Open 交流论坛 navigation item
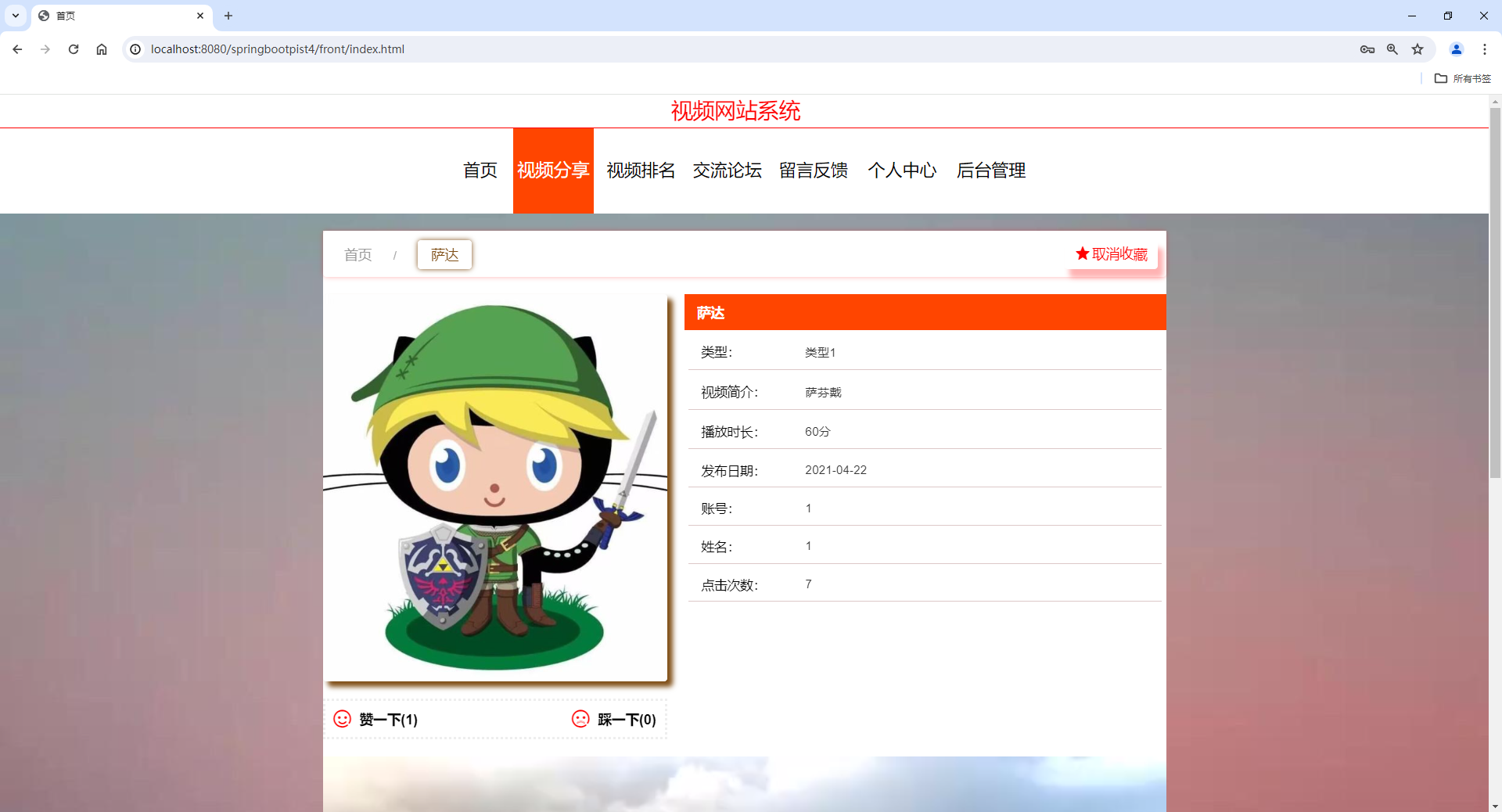This screenshot has width=1502, height=812. tap(727, 171)
